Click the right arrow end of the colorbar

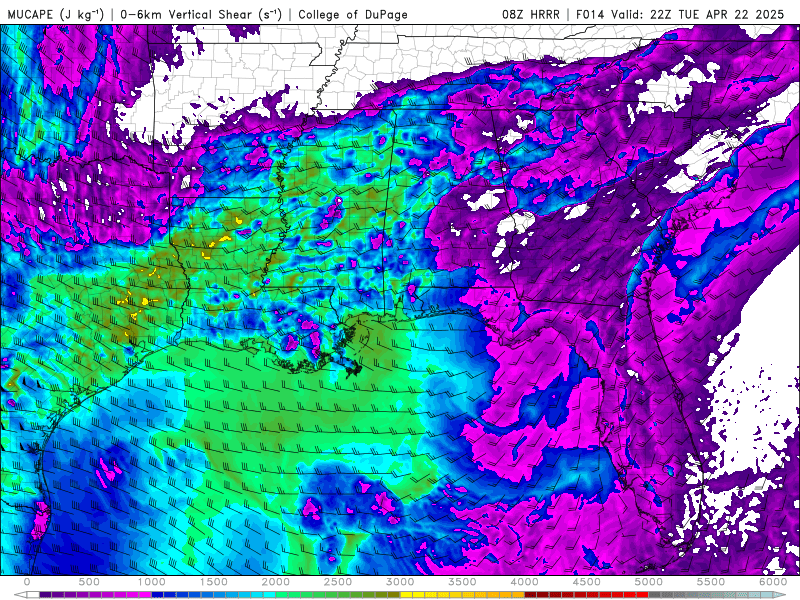coord(780,594)
